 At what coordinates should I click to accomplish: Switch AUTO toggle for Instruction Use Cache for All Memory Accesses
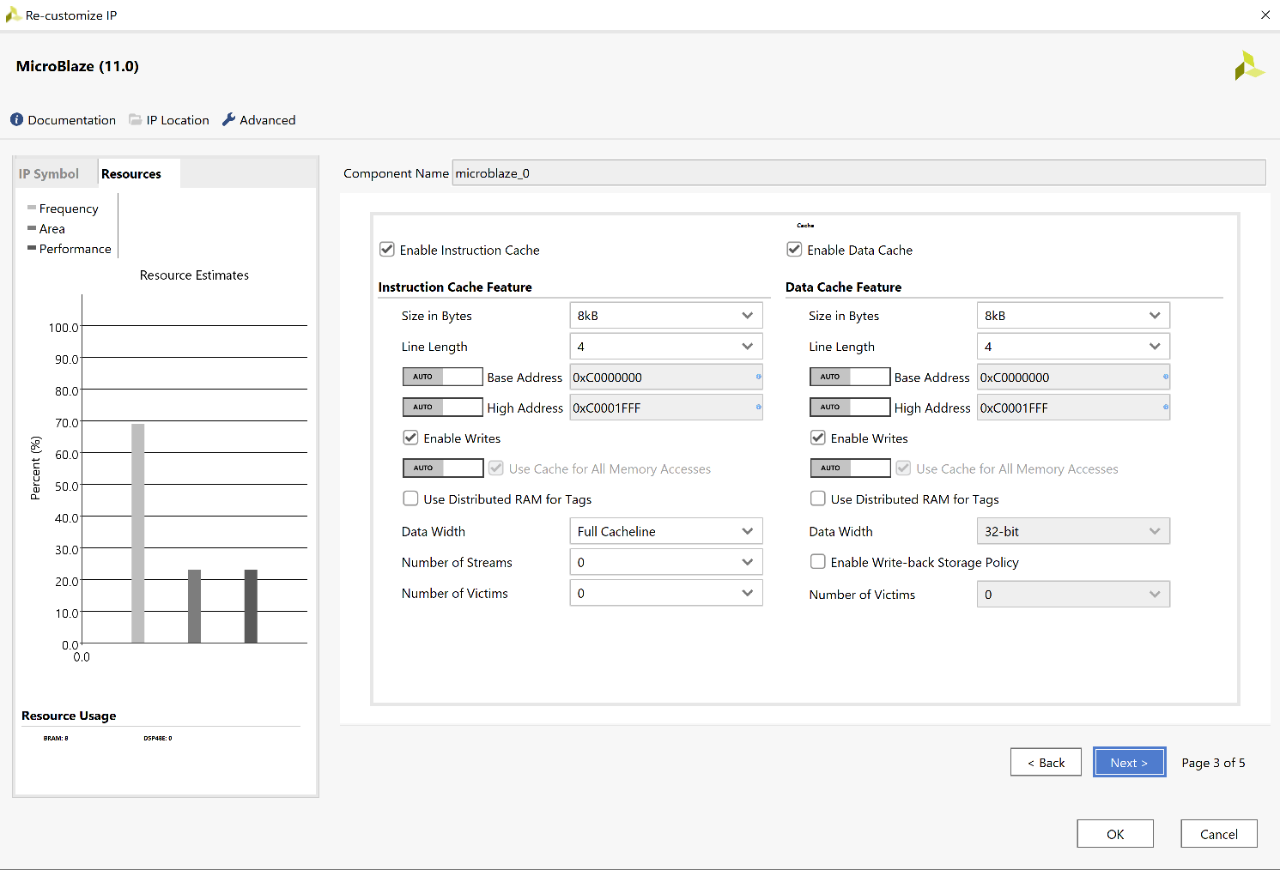pos(442,468)
